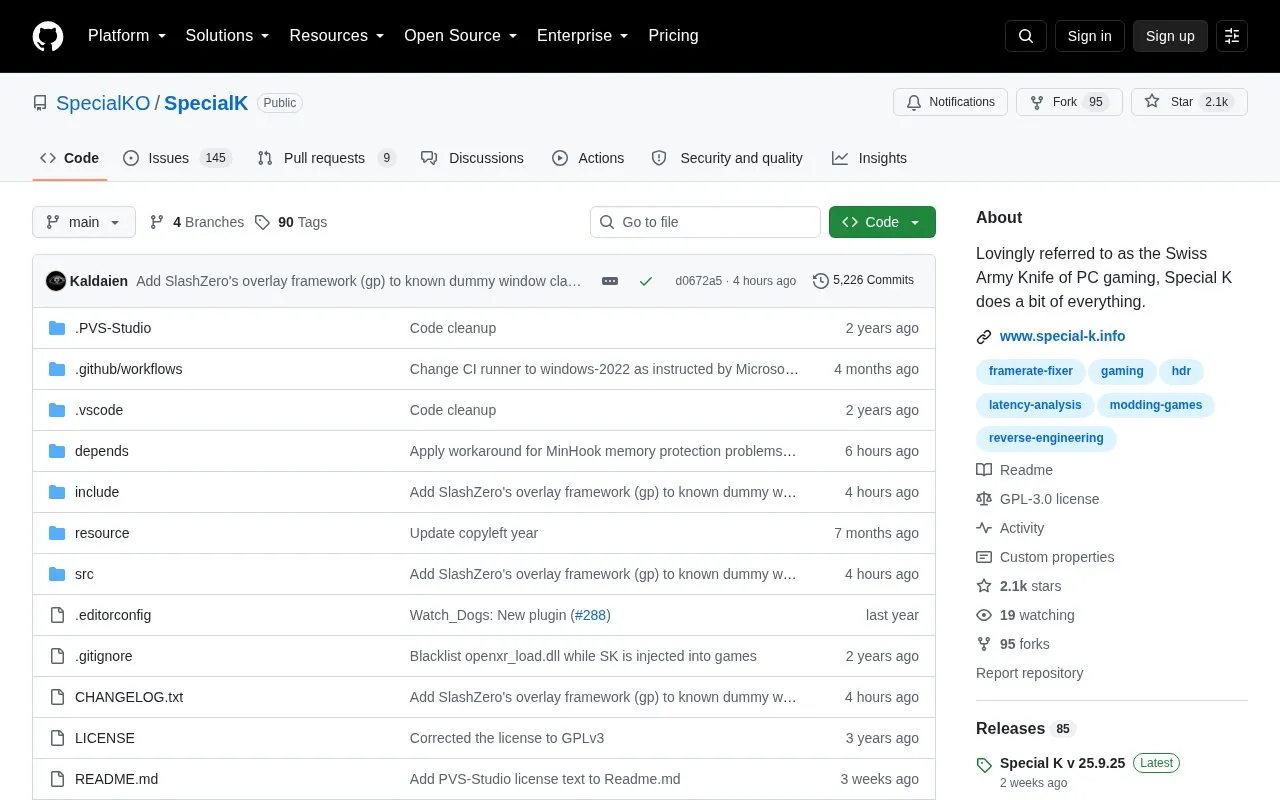The height and width of the screenshot is (800, 1280).
Task: Click the search magnifier icon
Action: [1026, 36]
